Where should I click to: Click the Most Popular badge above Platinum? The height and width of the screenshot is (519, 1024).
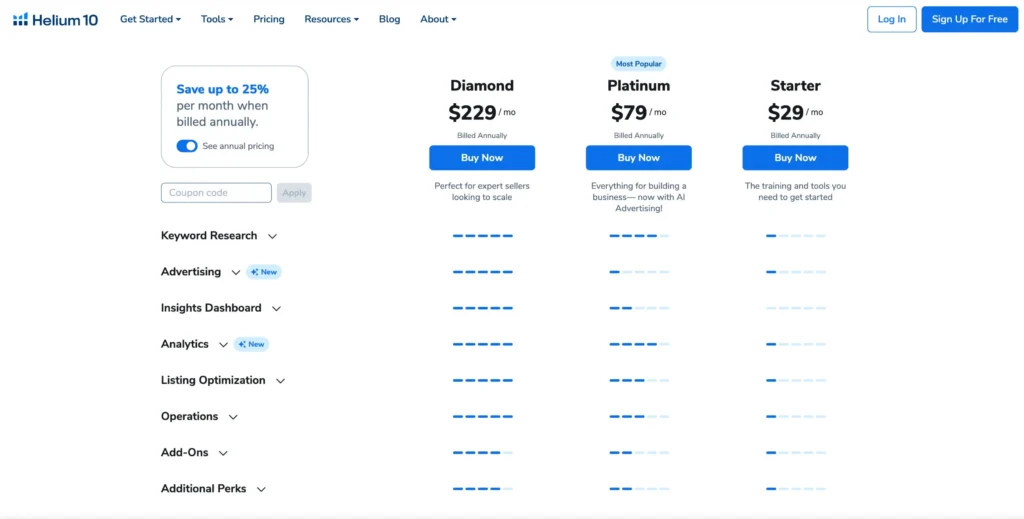(x=638, y=64)
